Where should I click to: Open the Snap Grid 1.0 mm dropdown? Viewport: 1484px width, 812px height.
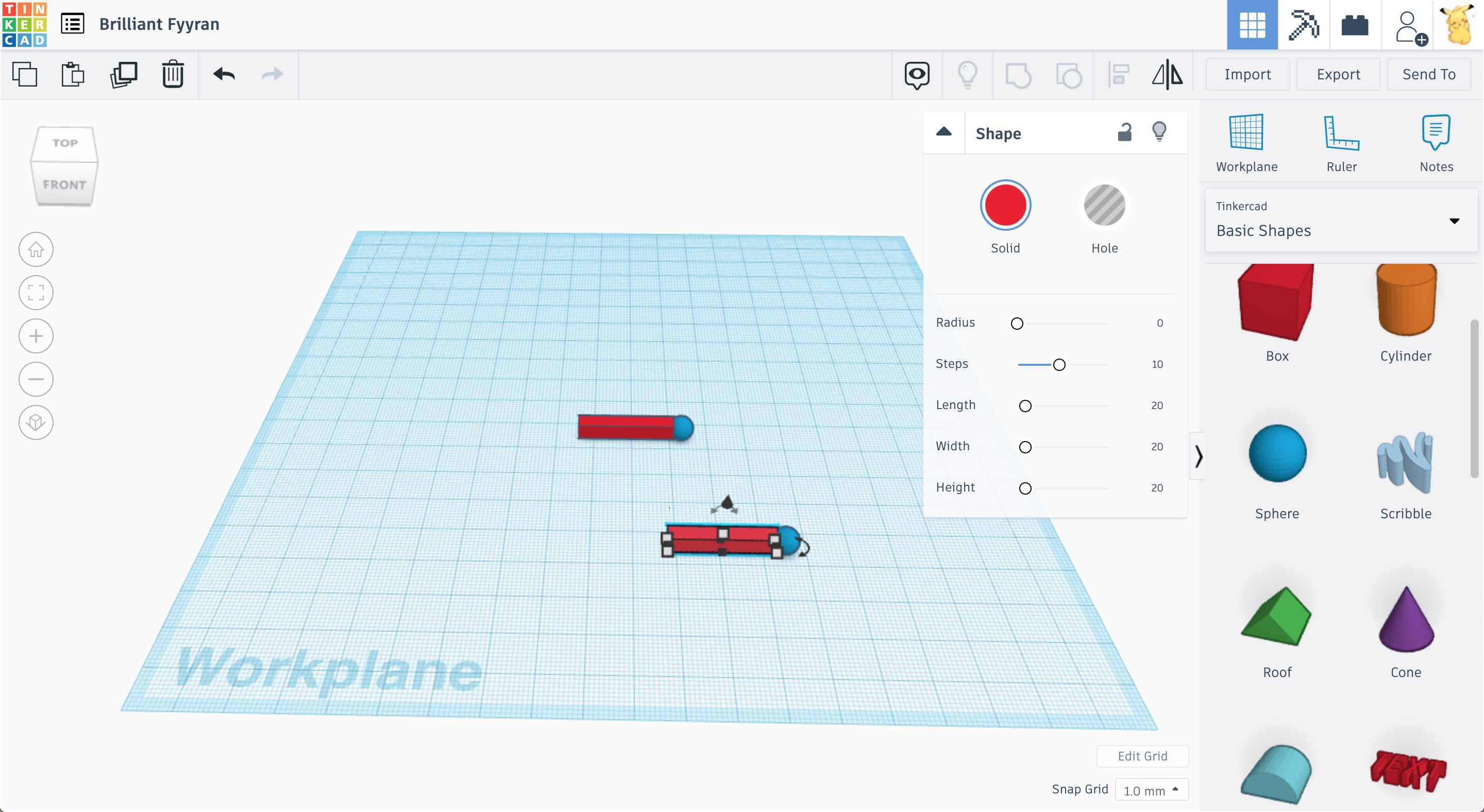click(1151, 789)
